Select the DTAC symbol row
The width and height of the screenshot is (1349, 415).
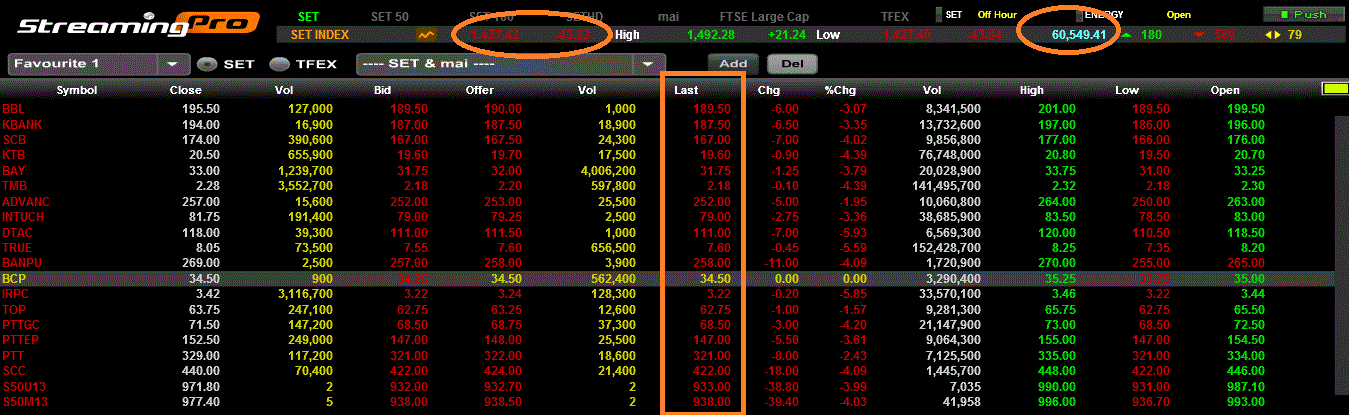668,232
